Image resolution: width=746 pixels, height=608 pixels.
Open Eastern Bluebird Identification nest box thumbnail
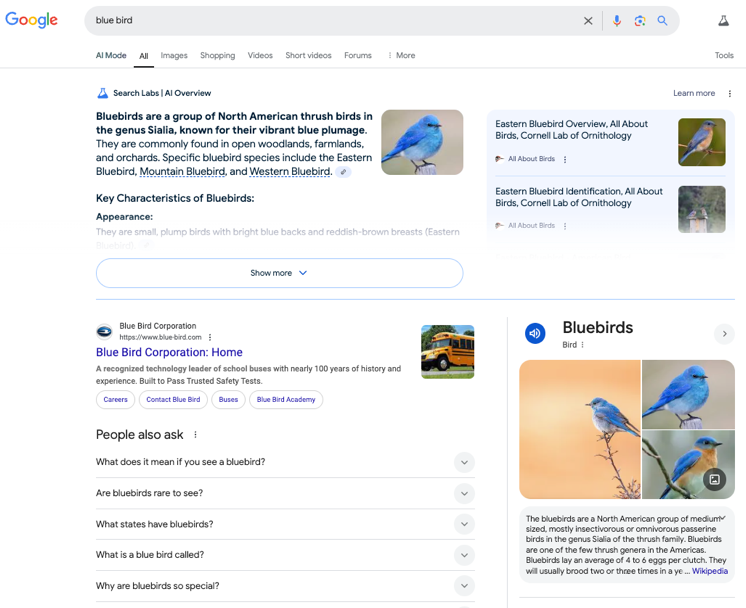click(702, 209)
